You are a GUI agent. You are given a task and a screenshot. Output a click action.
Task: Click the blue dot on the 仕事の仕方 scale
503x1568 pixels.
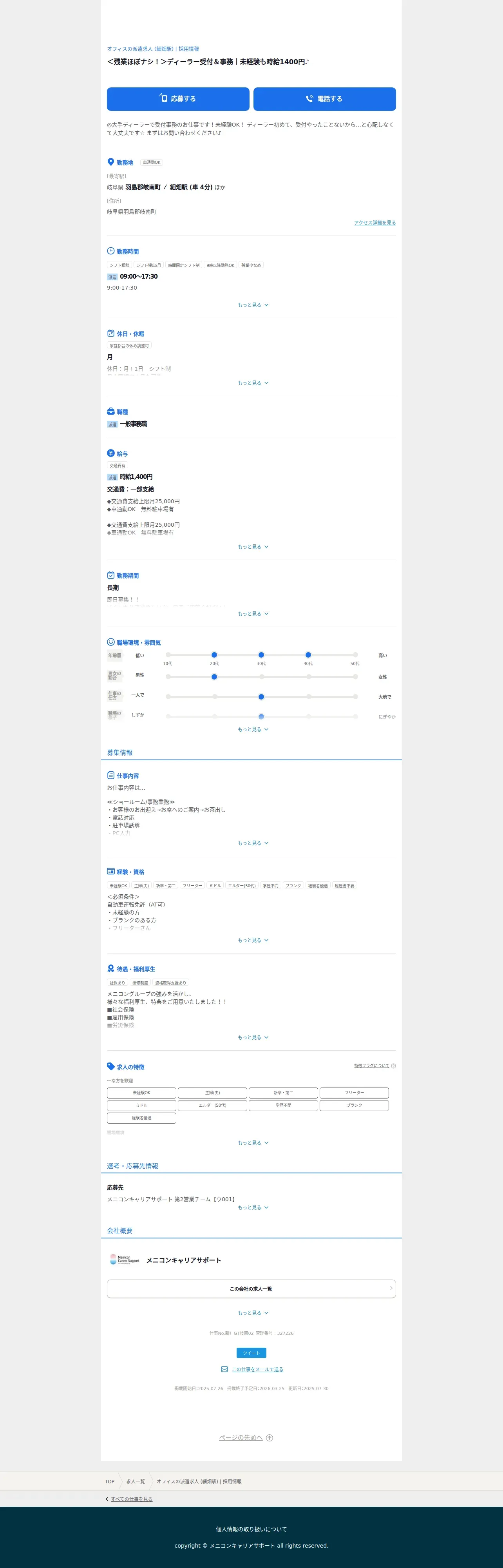tap(261, 696)
